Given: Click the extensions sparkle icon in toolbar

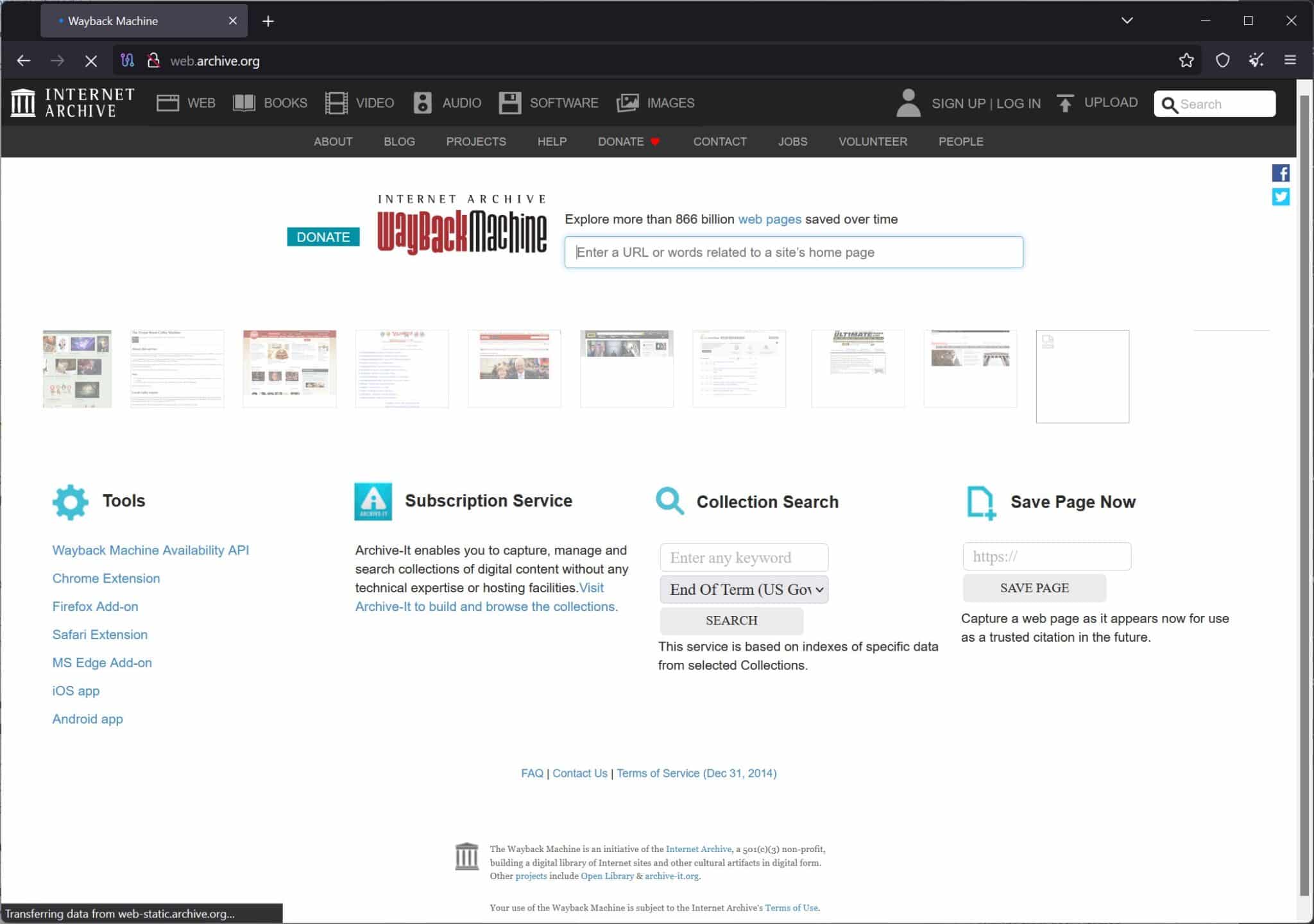Looking at the screenshot, I should pos(1256,60).
